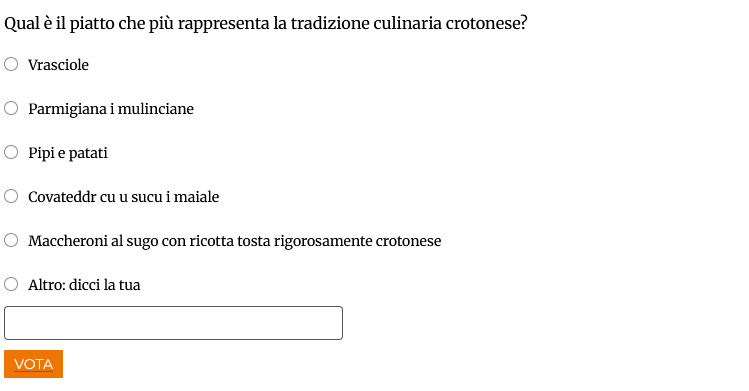Click the poll question heading text
Image resolution: width=749 pixels, height=391 pixels.
[x=266, y=23]
